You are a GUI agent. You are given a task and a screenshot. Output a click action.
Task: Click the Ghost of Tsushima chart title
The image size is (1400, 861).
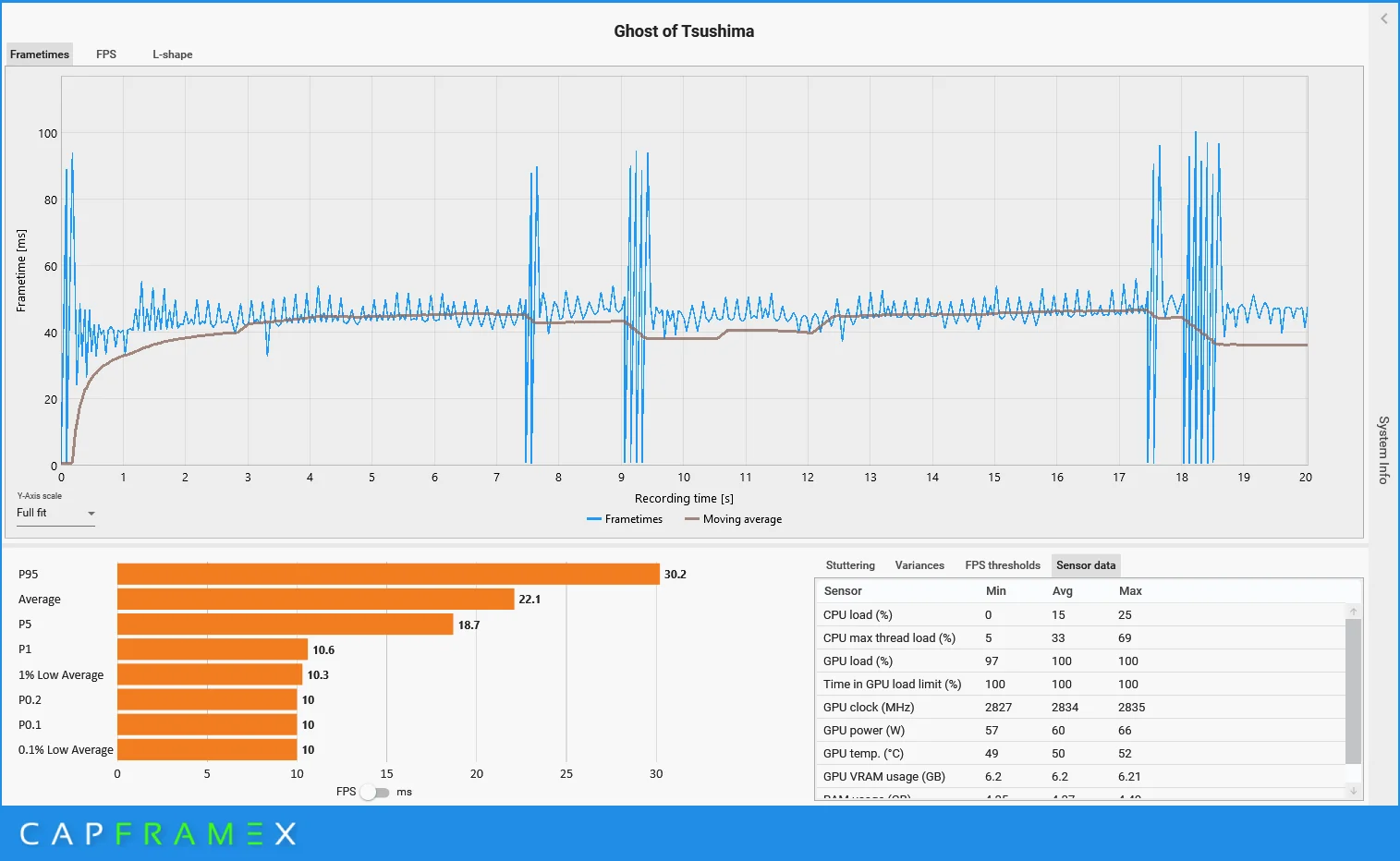pos(684,31)
